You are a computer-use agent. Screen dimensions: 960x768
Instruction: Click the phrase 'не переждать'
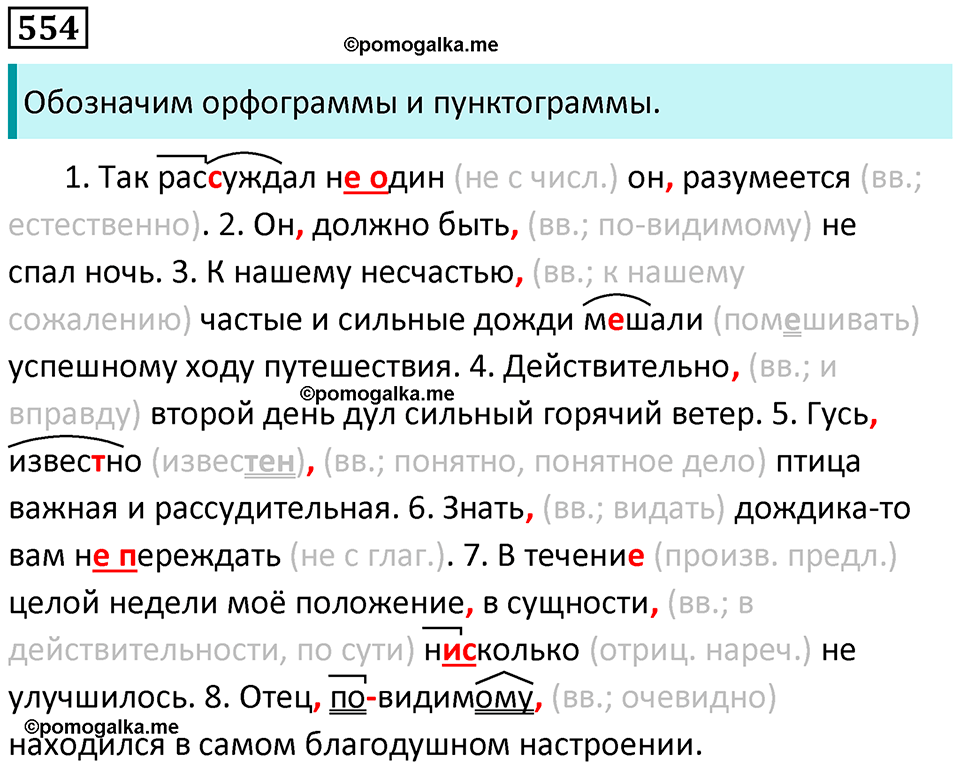pos(178,556)
